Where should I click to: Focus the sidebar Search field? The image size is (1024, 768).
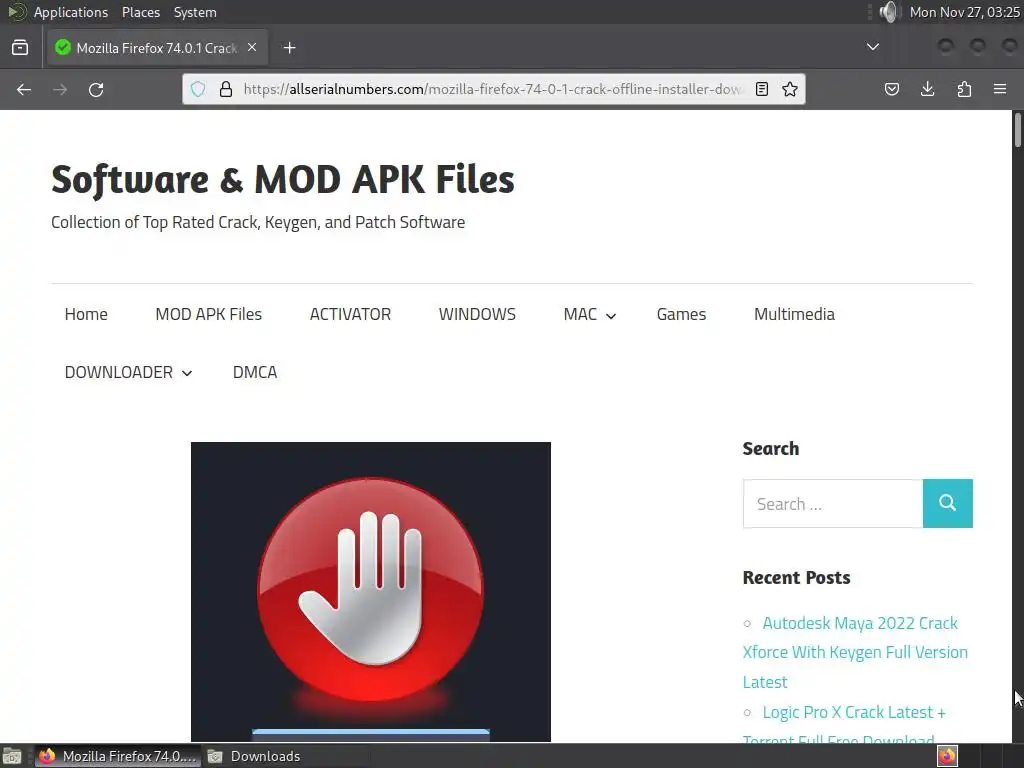pos(833,504)
